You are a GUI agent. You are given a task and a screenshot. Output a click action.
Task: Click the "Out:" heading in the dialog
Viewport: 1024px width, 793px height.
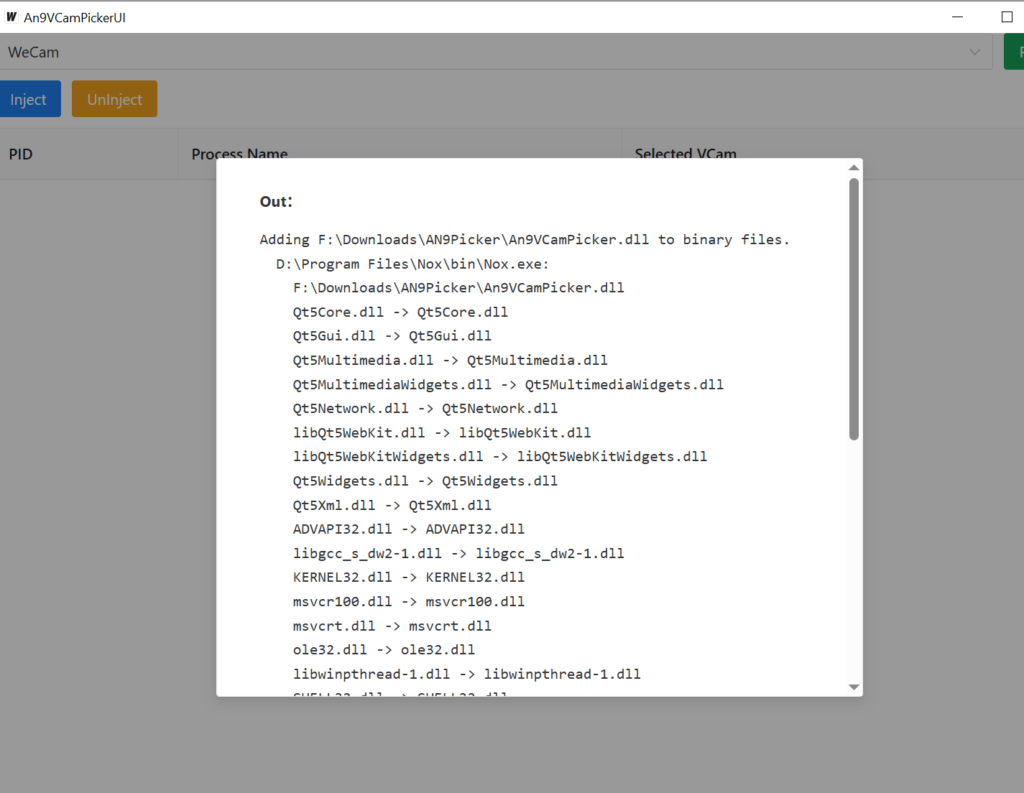(276, 202)
